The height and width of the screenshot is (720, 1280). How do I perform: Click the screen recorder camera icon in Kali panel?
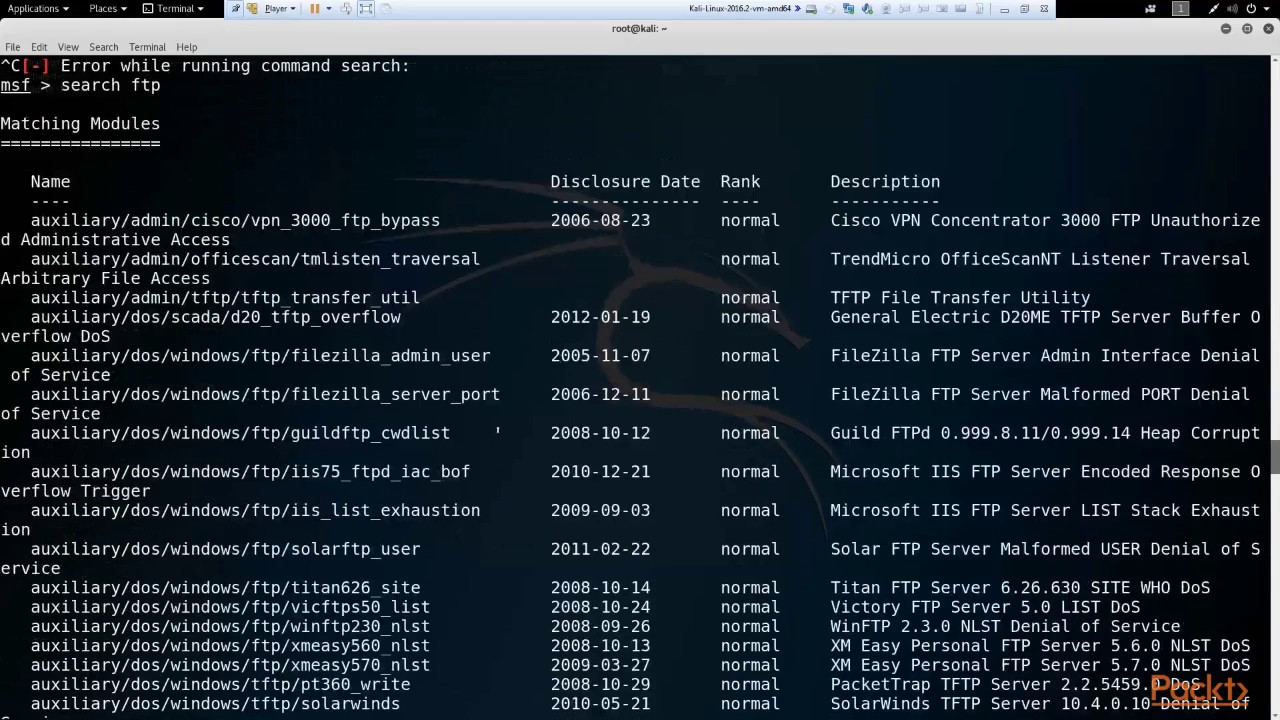point(1151,8)
